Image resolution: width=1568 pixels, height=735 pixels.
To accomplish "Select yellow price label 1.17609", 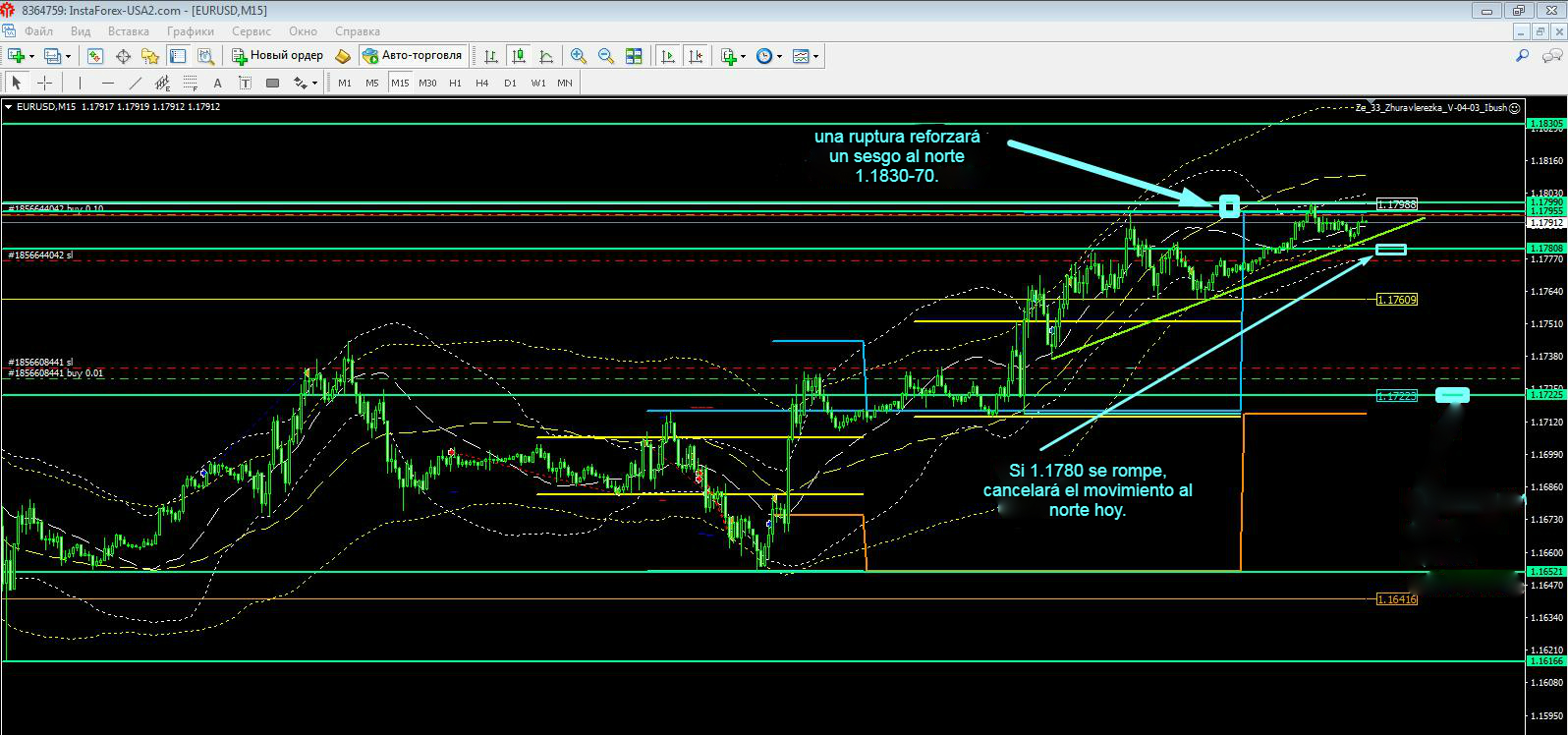I will coord(1396,299).
